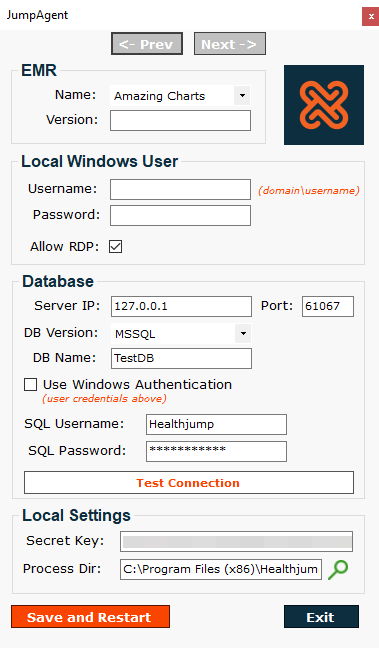Screen dimensions: 379x648
Task: Click the Local Windows Password field
Action: (x=180, y=215)
